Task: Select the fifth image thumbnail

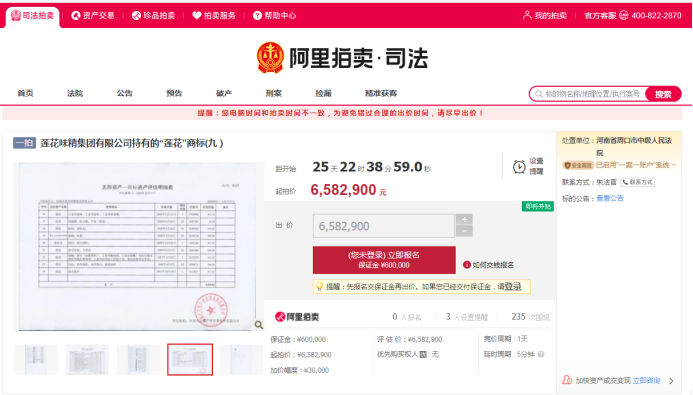Action: [x=241, y=360]
